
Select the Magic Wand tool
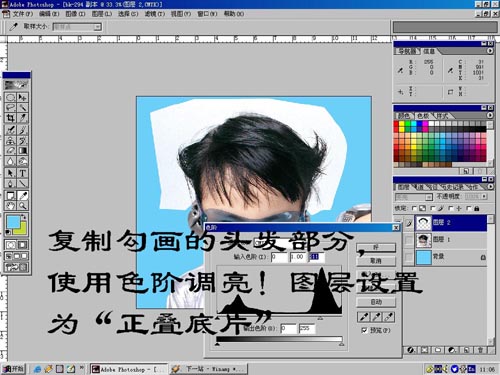[x=22, y=108]
